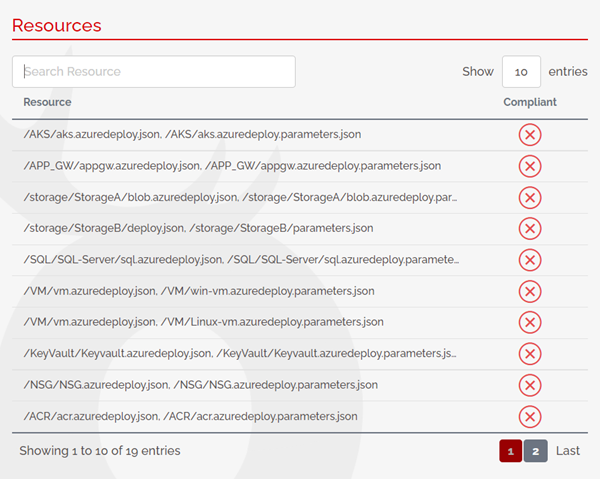Select the /APP_GW/appgw.azuredeploy.json resource entry

[x=232, y=166]
